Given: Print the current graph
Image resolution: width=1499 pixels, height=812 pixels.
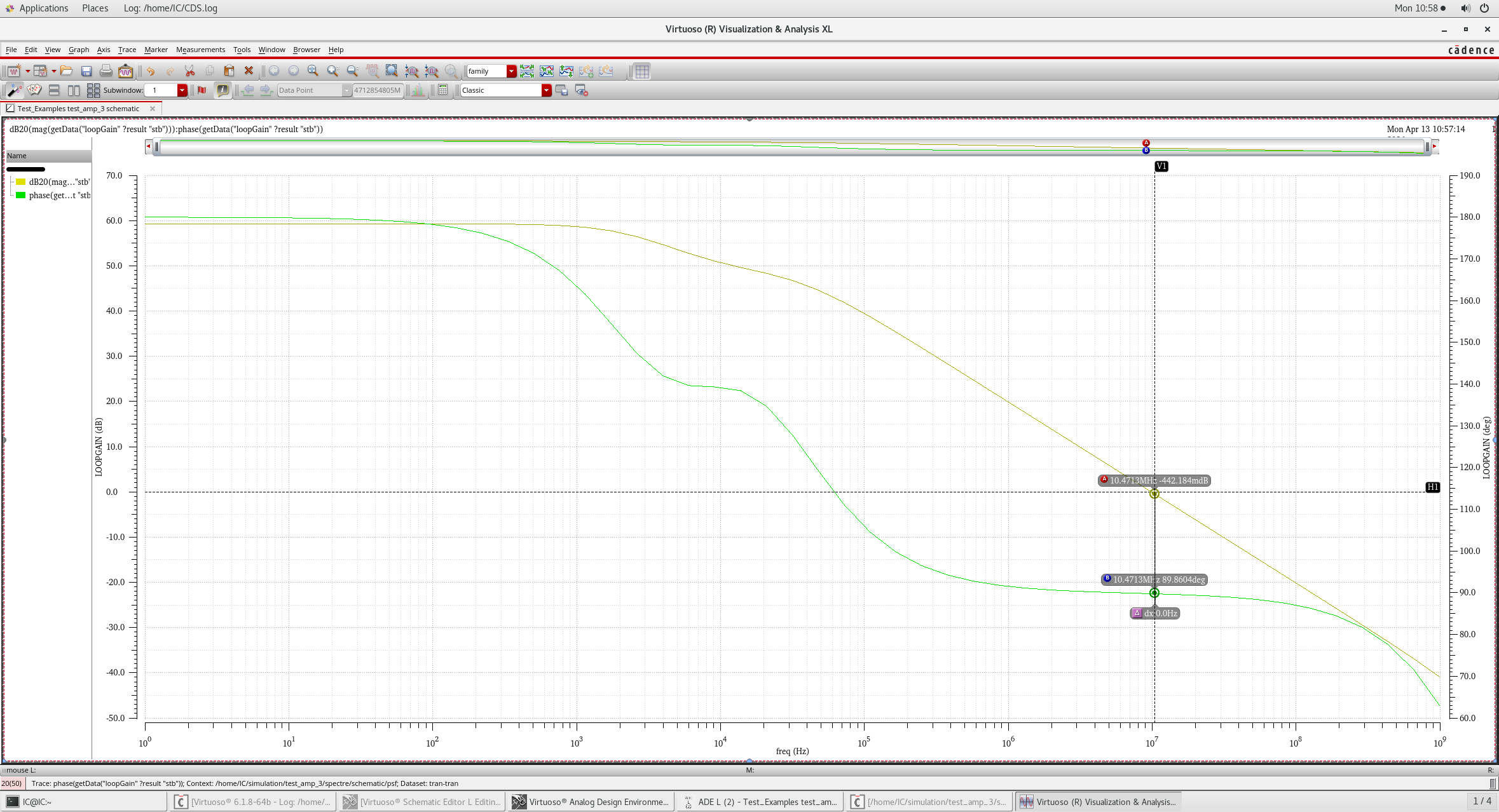Looking at the screenshot, I should click(106, 71).
